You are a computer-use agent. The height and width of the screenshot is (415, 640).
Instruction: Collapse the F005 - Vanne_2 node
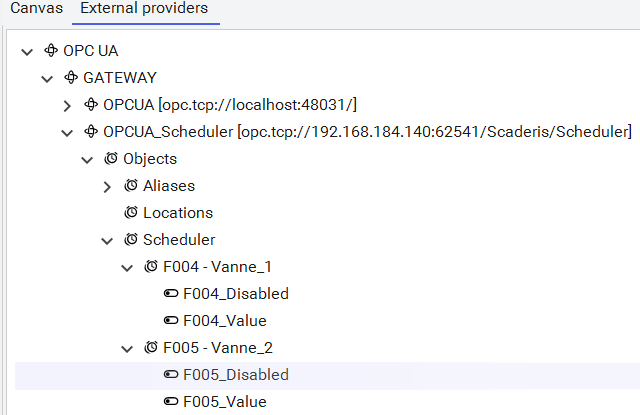(x=127, y=348)
